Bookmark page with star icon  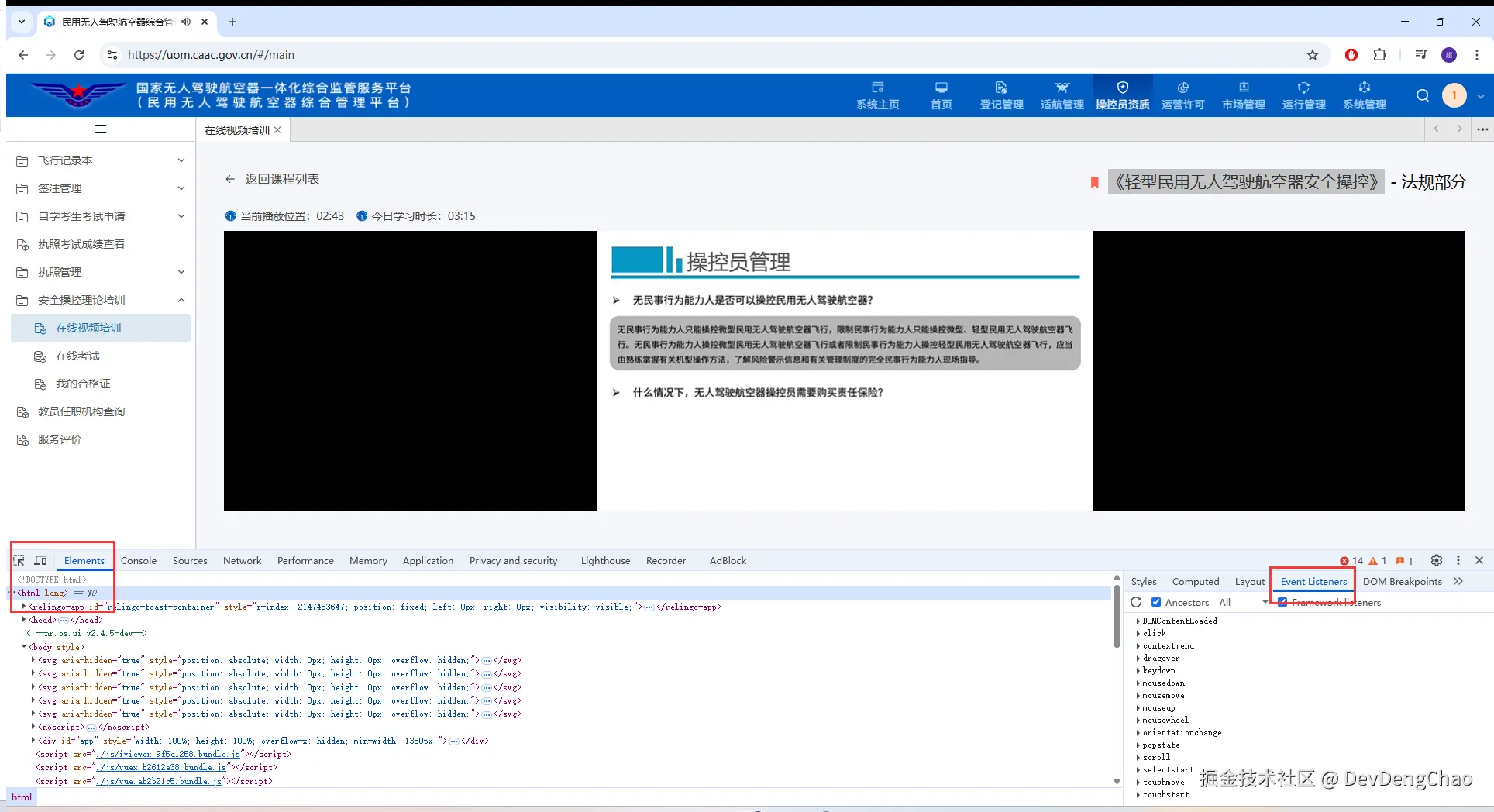click(x=1313, y=55)
